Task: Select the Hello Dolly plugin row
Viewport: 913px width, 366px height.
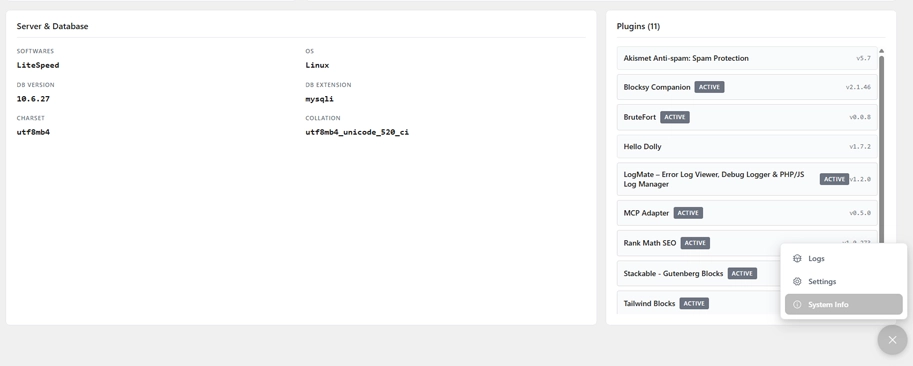Action: coord(747,147)
